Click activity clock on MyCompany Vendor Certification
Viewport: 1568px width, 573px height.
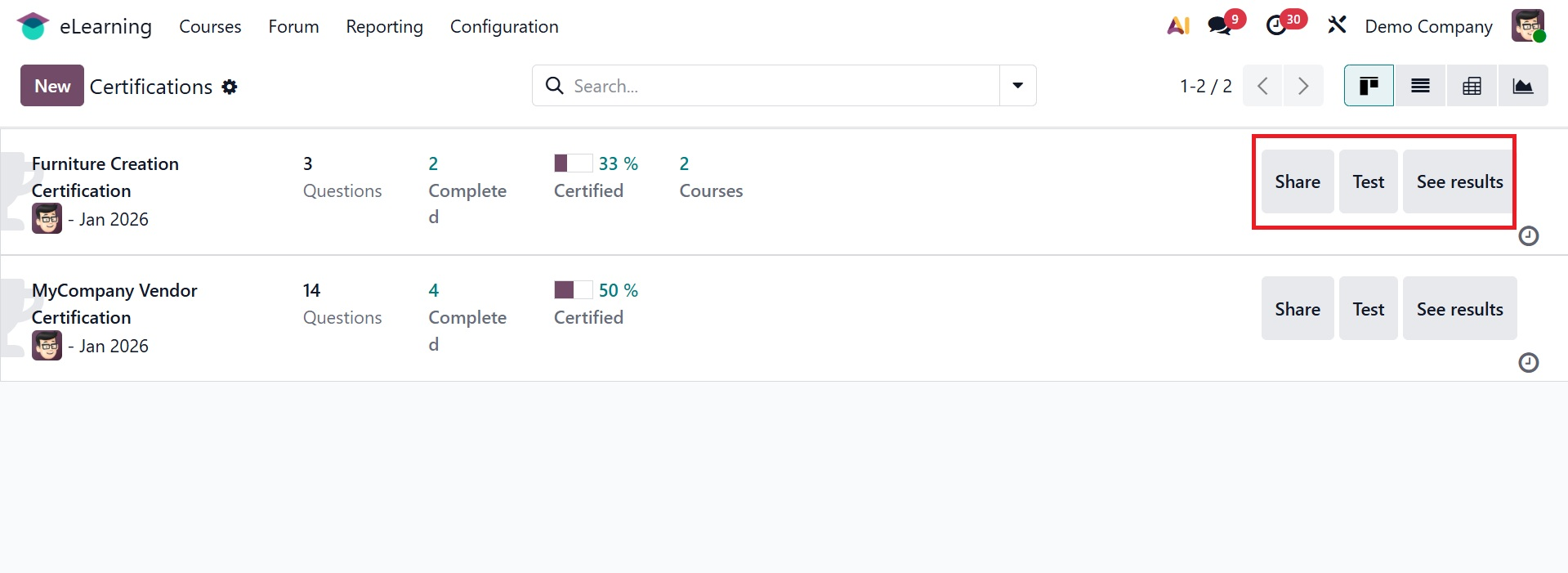(1528, 363)
